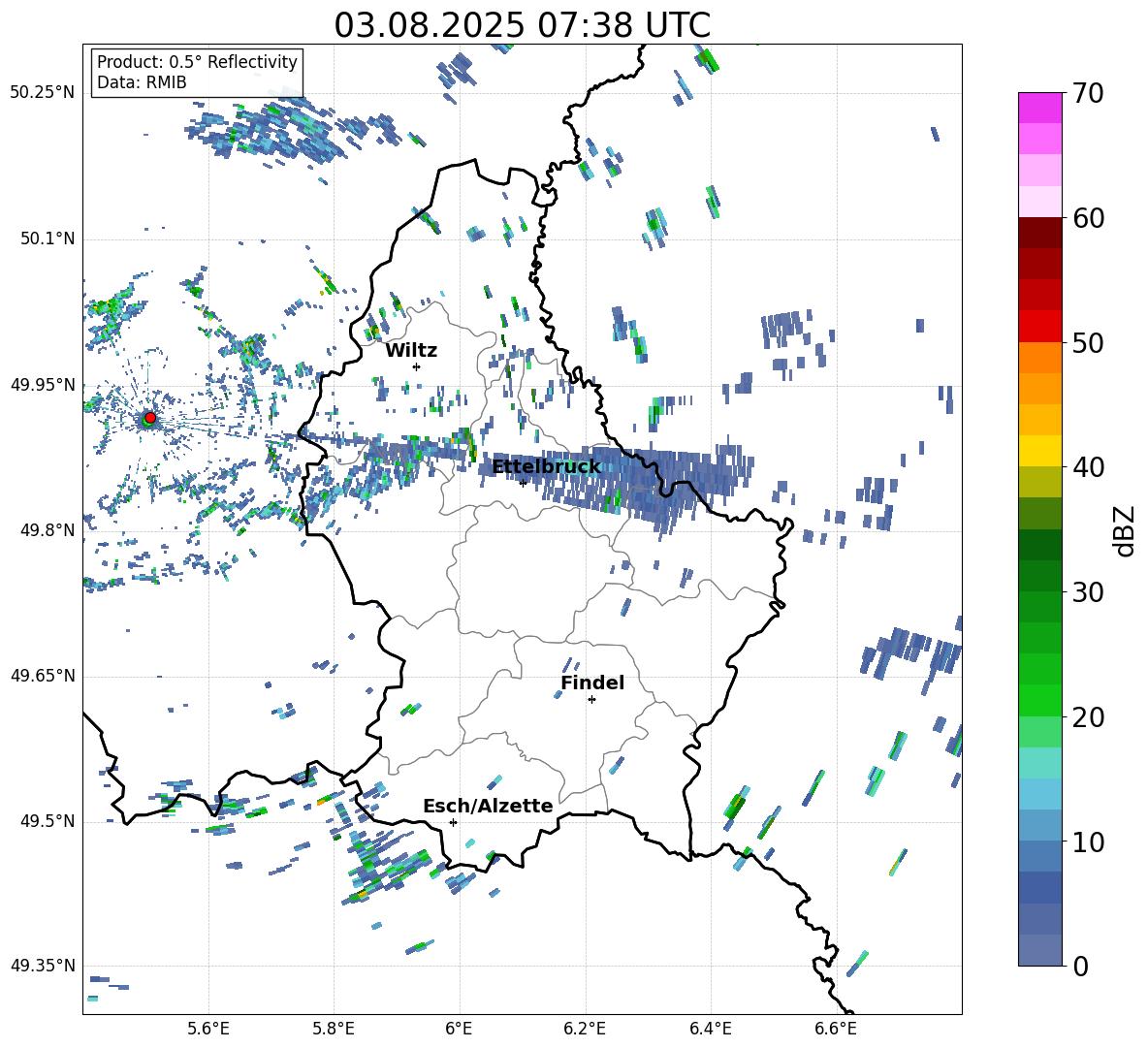1148x1048 pixels.
Task: Click the 6.4°E longitude label
Action: click(x=710, y=1030)
